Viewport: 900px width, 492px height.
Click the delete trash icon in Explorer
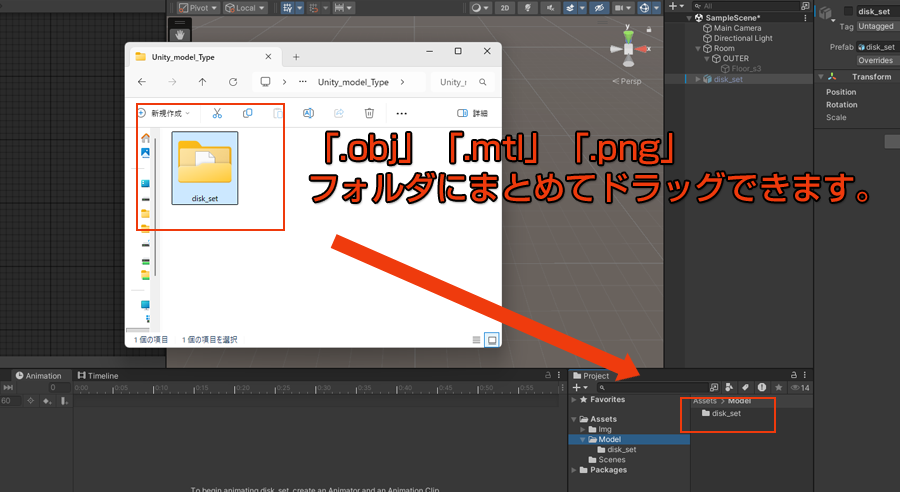(x=369, y=114)
